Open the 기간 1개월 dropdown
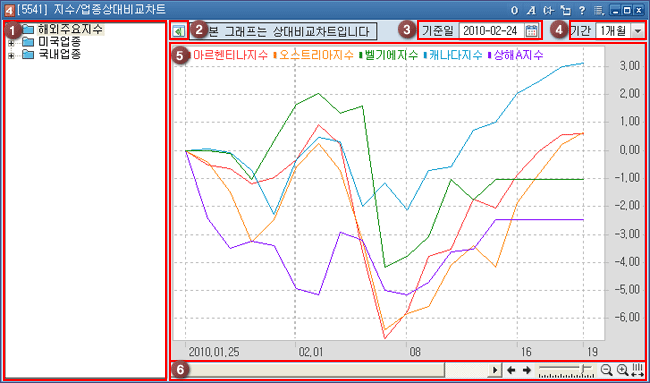The image size is (650, 383). point(636,31)
